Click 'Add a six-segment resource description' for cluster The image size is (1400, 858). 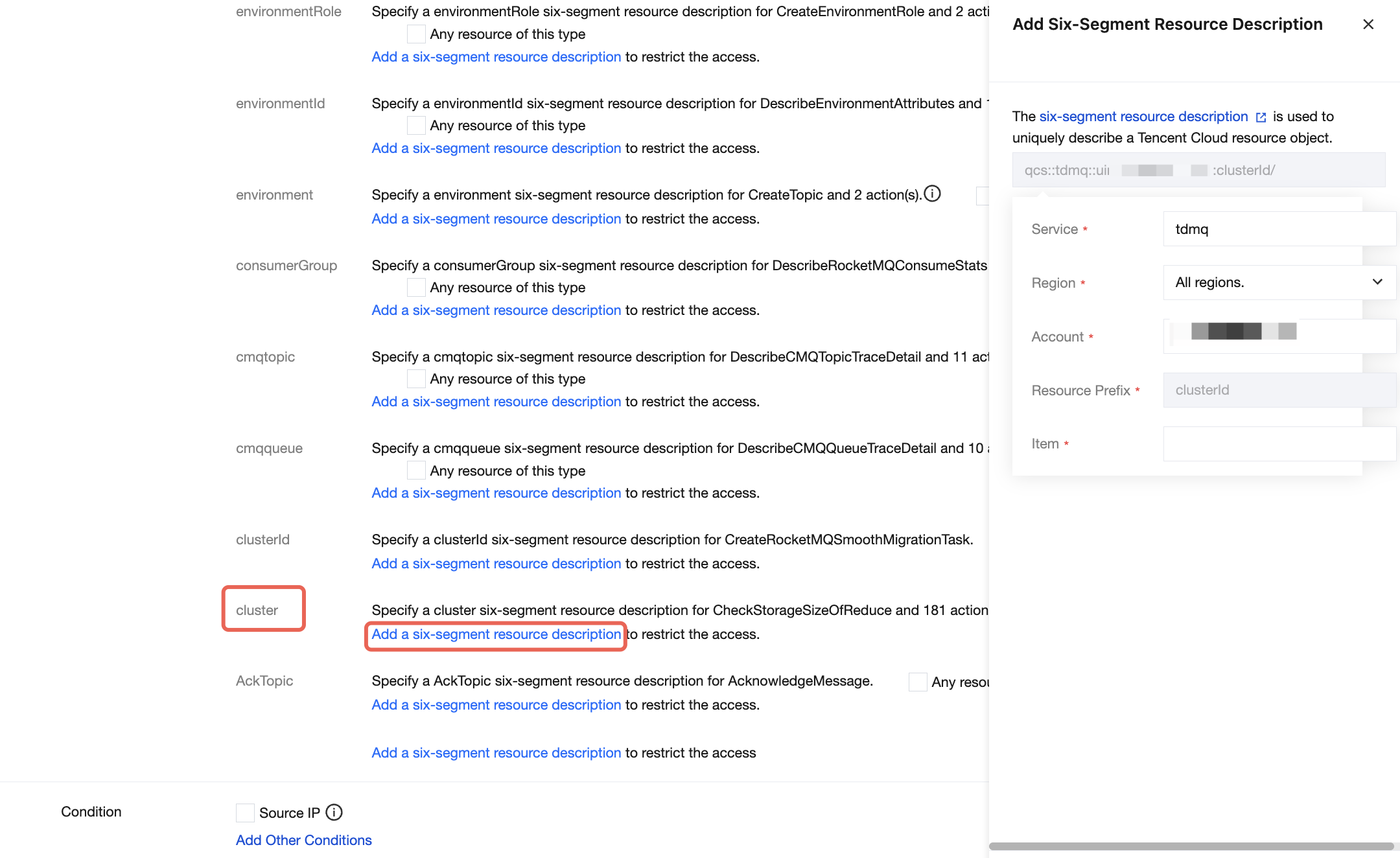(496, 634)
